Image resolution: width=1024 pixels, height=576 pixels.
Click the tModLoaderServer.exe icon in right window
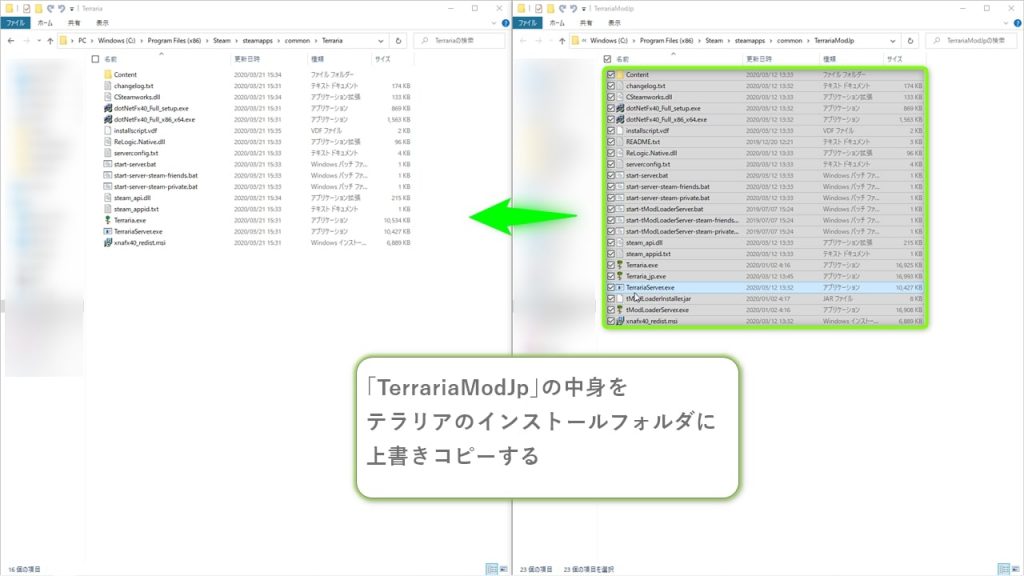click(x=619, y=310)
